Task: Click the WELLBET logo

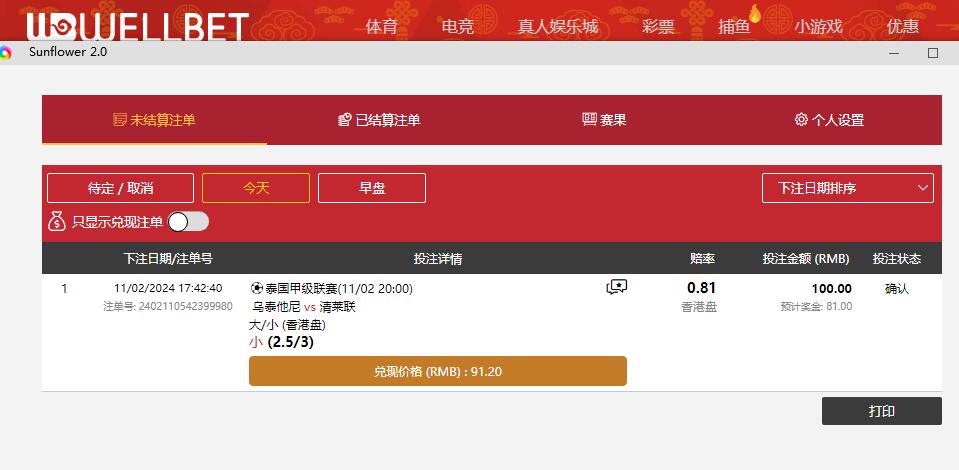Action: pos(138,27)
